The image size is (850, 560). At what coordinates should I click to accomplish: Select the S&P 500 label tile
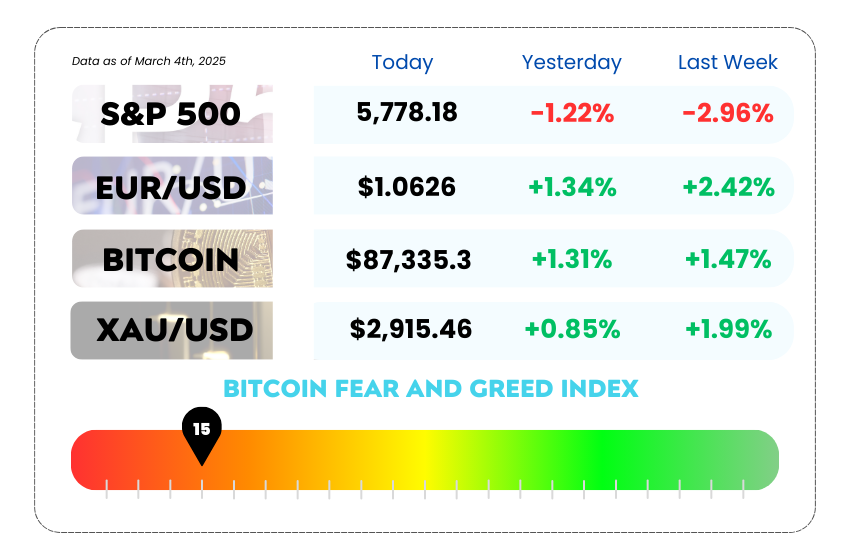(171, 114)
